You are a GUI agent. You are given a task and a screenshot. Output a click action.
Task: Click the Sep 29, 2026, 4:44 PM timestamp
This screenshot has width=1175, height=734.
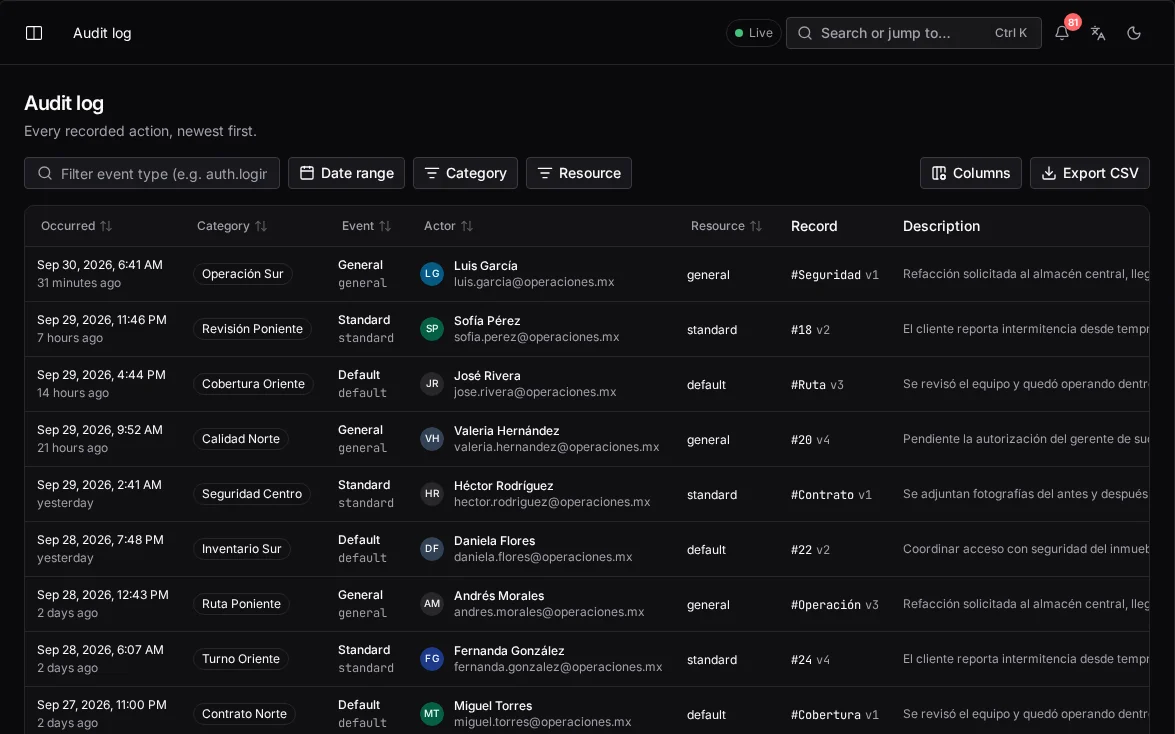pos(101,375)
